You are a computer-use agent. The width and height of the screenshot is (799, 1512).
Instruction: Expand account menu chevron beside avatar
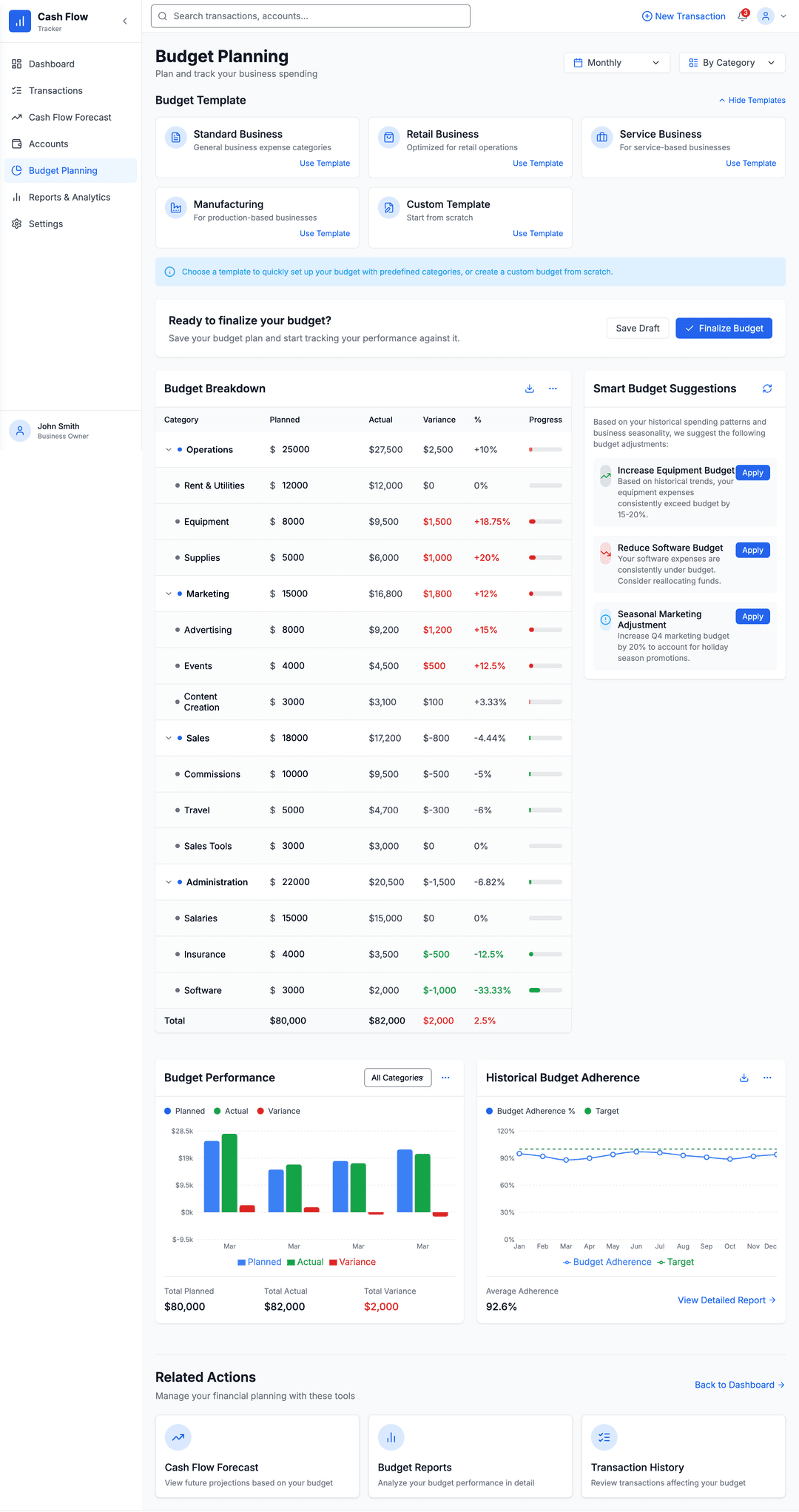(783, 16)
